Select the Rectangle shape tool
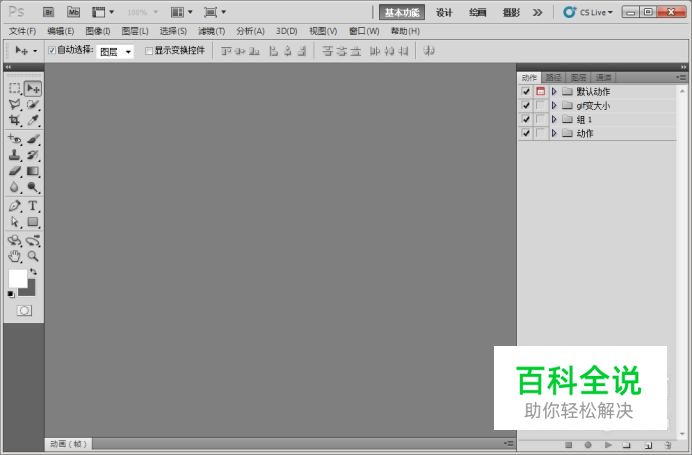This screenshot has width=692, height=455. tap(33, 222)
